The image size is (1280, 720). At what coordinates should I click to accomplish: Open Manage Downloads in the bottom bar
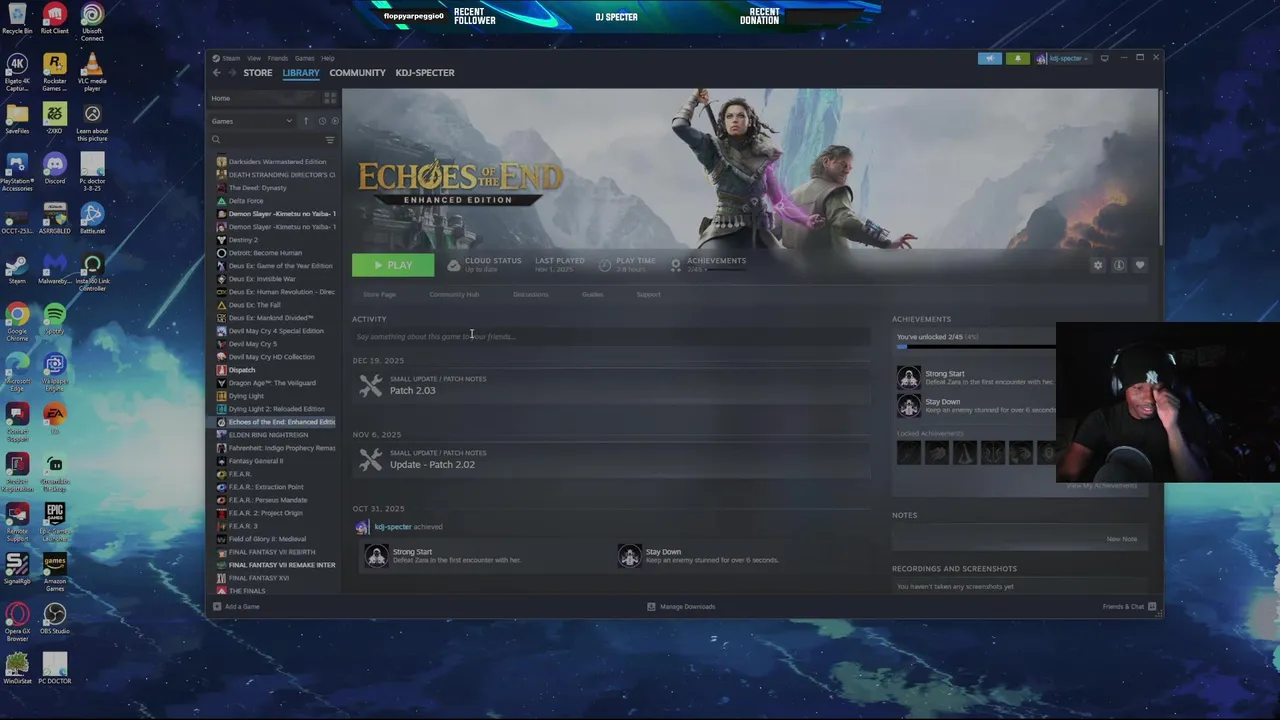(681, 606)
